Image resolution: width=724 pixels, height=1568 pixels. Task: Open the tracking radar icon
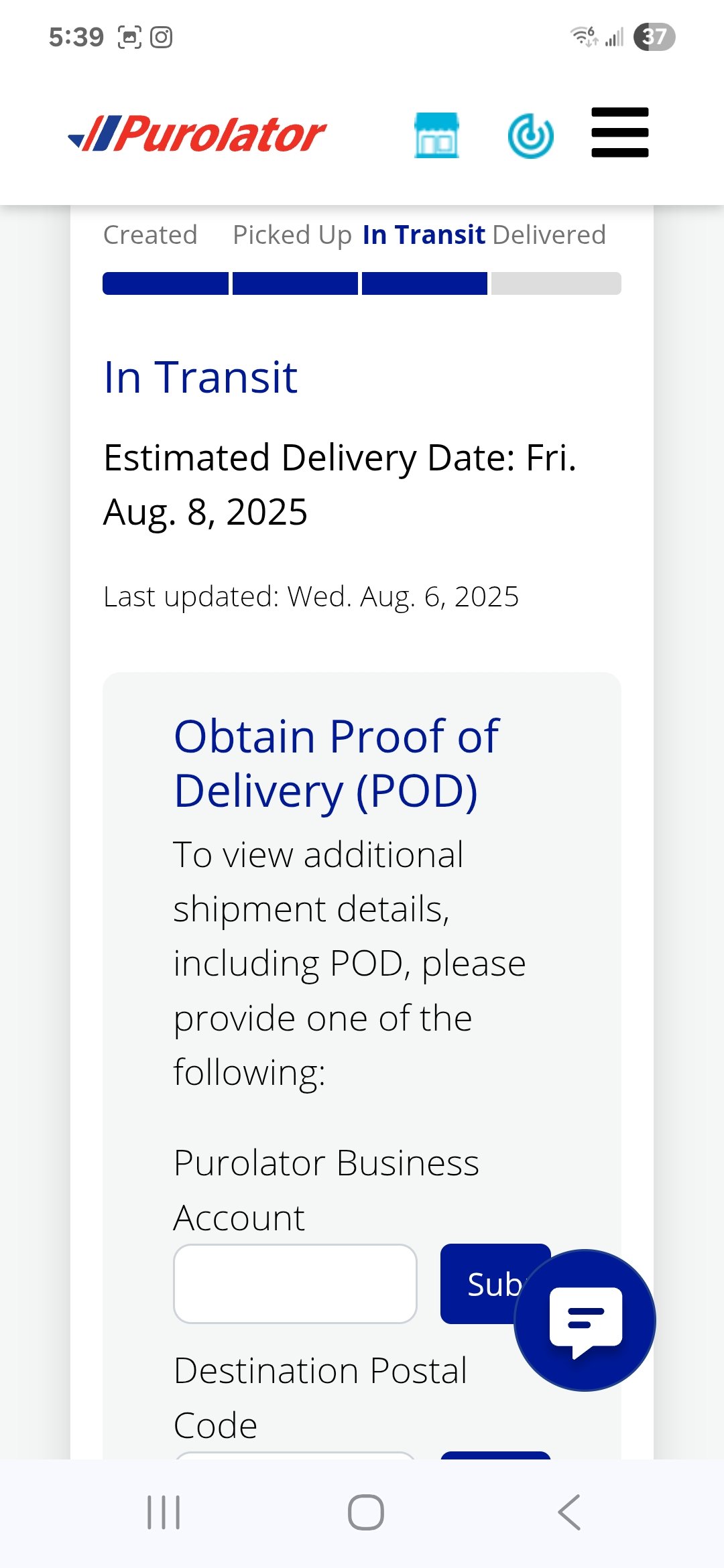(530, 136)
